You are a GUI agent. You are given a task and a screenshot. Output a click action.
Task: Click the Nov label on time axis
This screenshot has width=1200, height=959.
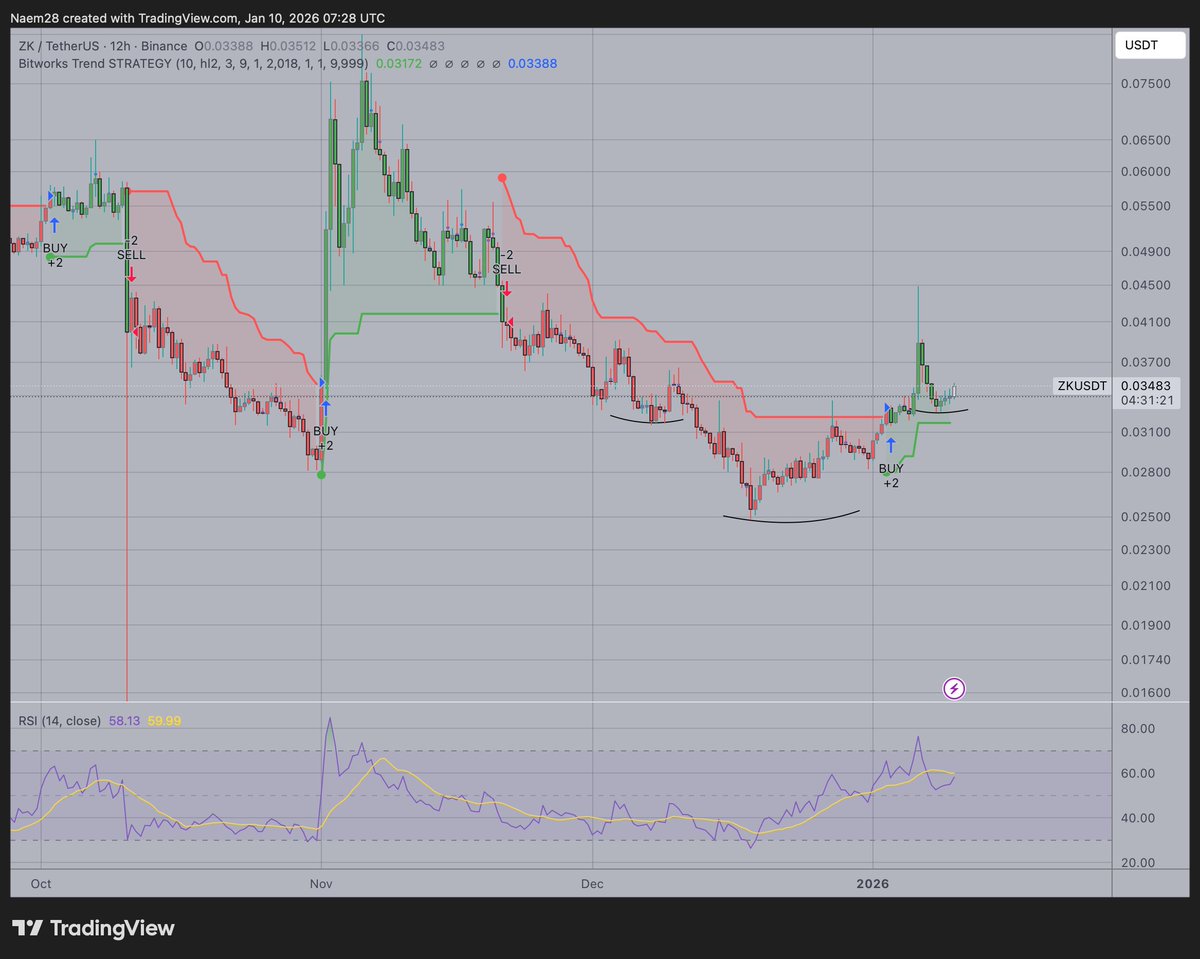(x=321, y=884)
